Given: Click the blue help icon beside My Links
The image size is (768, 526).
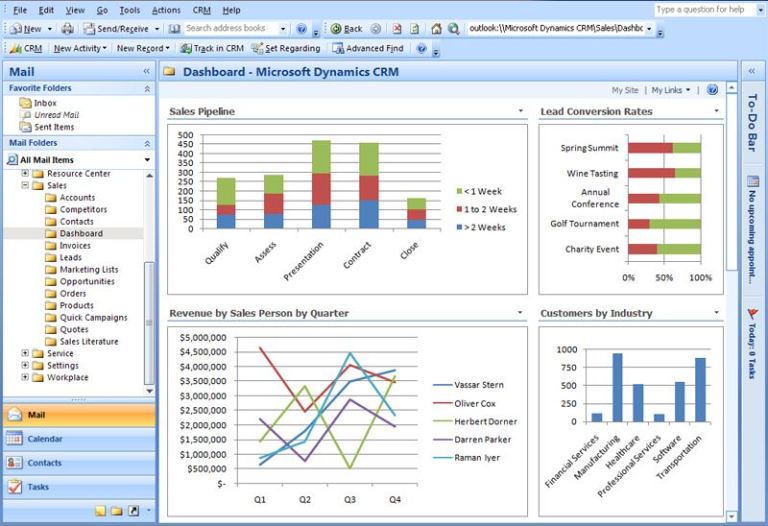Looking at the screenshot, I should point(712,90).
